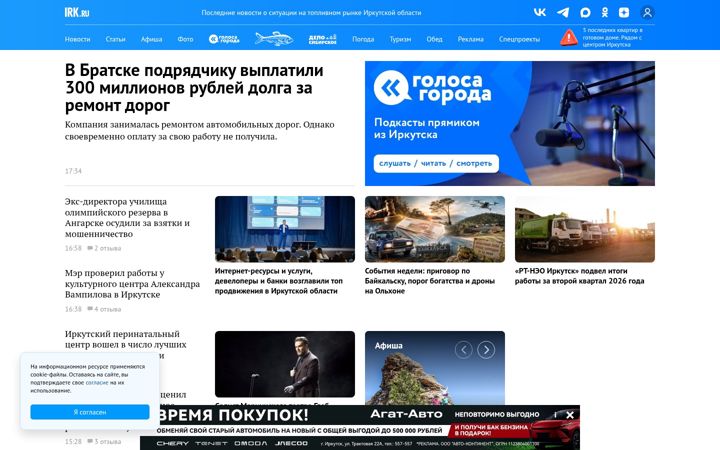Image resolution: width=720 pixels, height=450 pixels.
Task: Open the Братск contractor 300 million headline
Action: 194,88
